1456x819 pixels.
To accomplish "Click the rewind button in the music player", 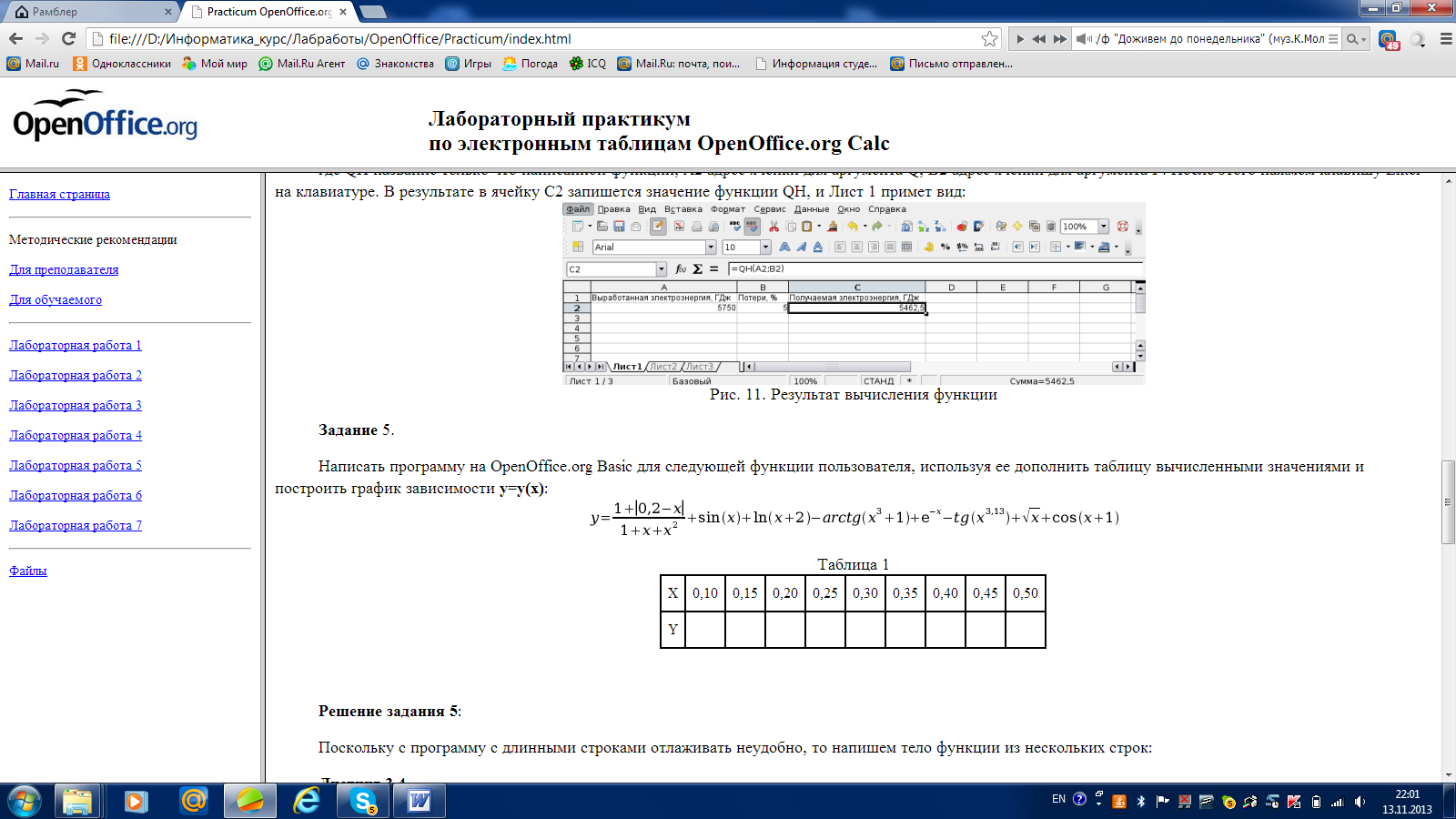I will 1038,39.
